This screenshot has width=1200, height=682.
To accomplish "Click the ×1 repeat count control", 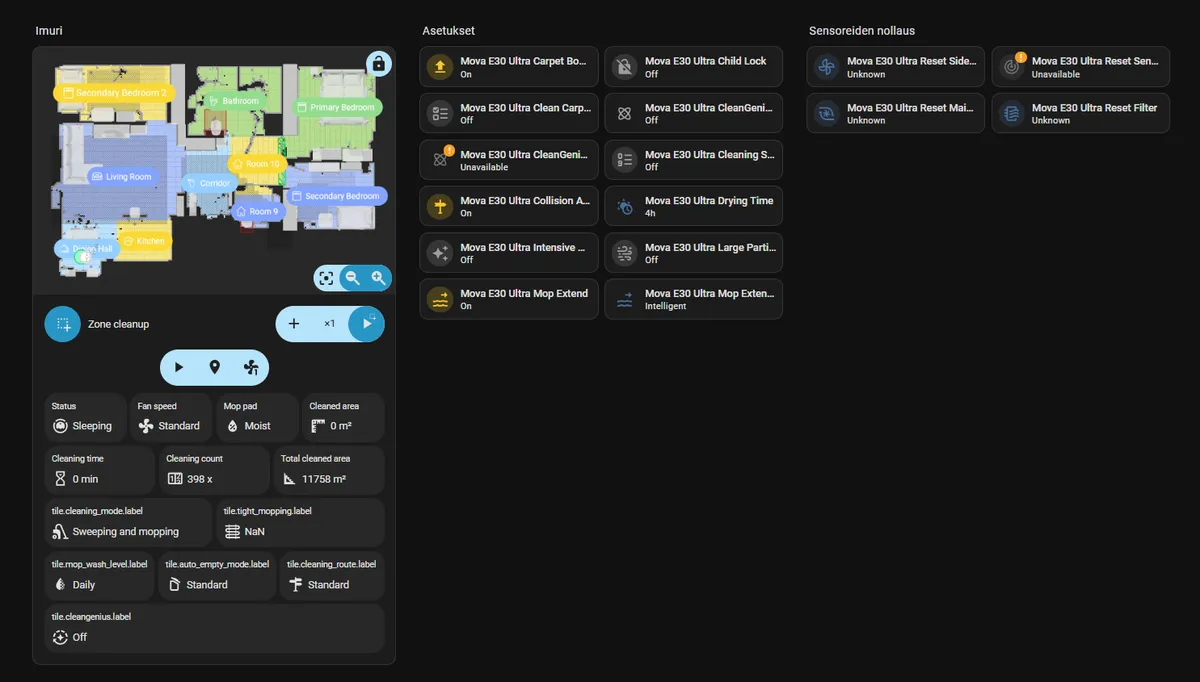I will (329, 324).
